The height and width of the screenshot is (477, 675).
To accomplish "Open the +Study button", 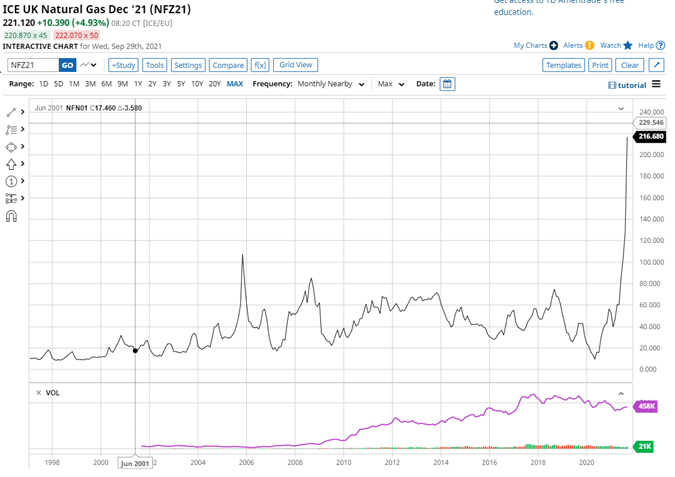I will 124,65.
